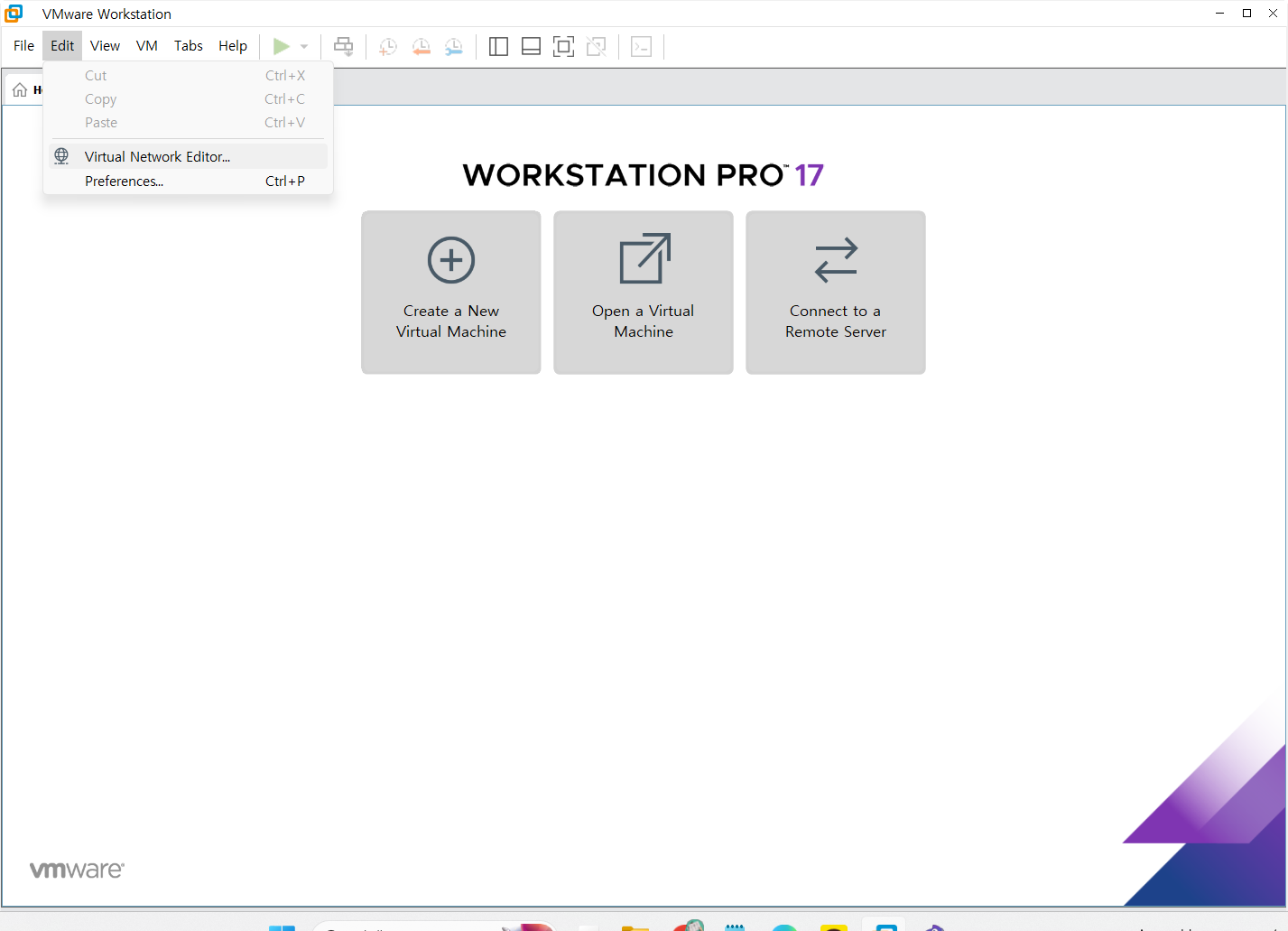Image resolution: width=1288 pixels, height=931 pixels.
Task: Click the Create a New Virtual Machine tile
Action: 451,293
